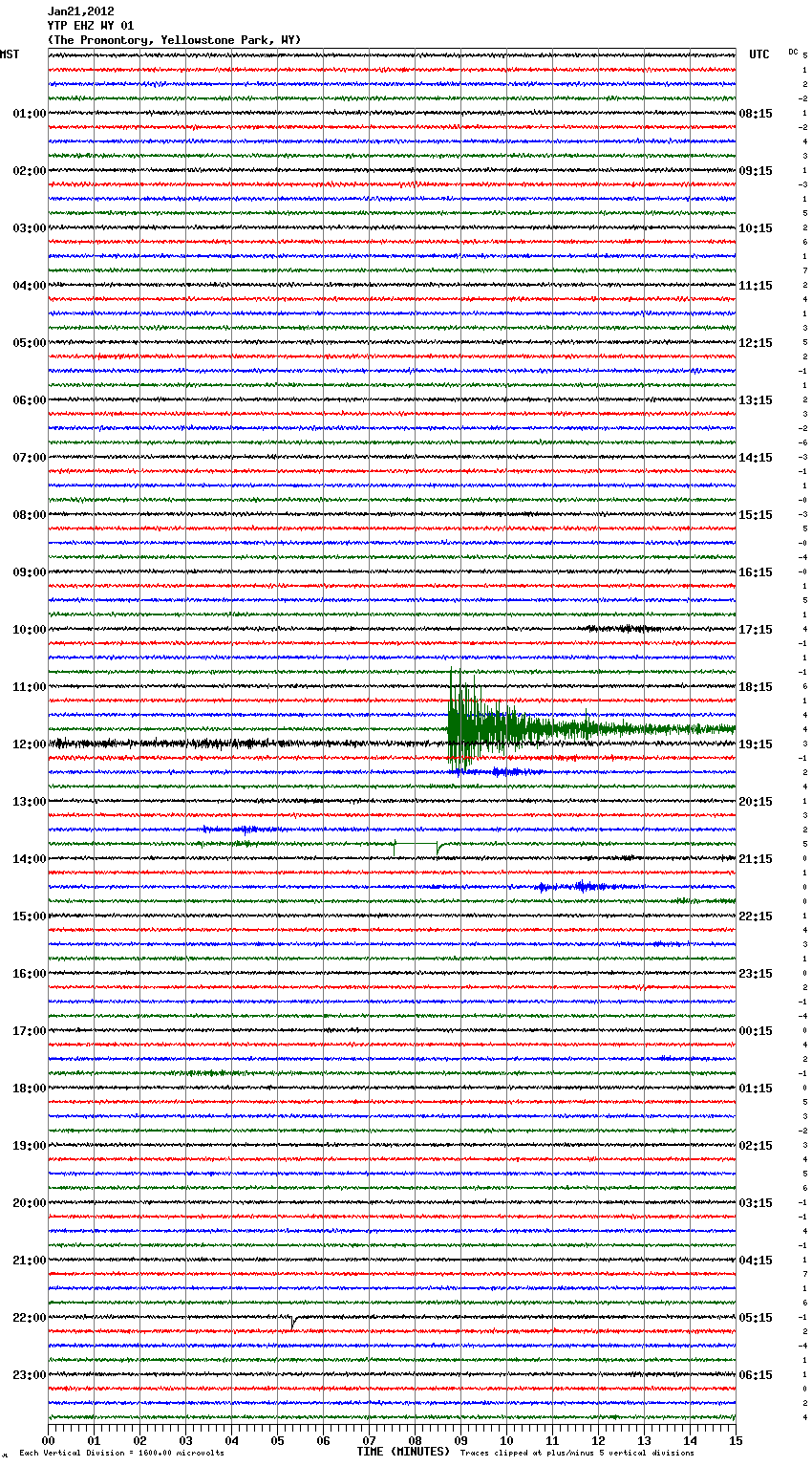Click the traces clipped footnote text
This screenshot has width=812, height=1466.
point(577,1453)
